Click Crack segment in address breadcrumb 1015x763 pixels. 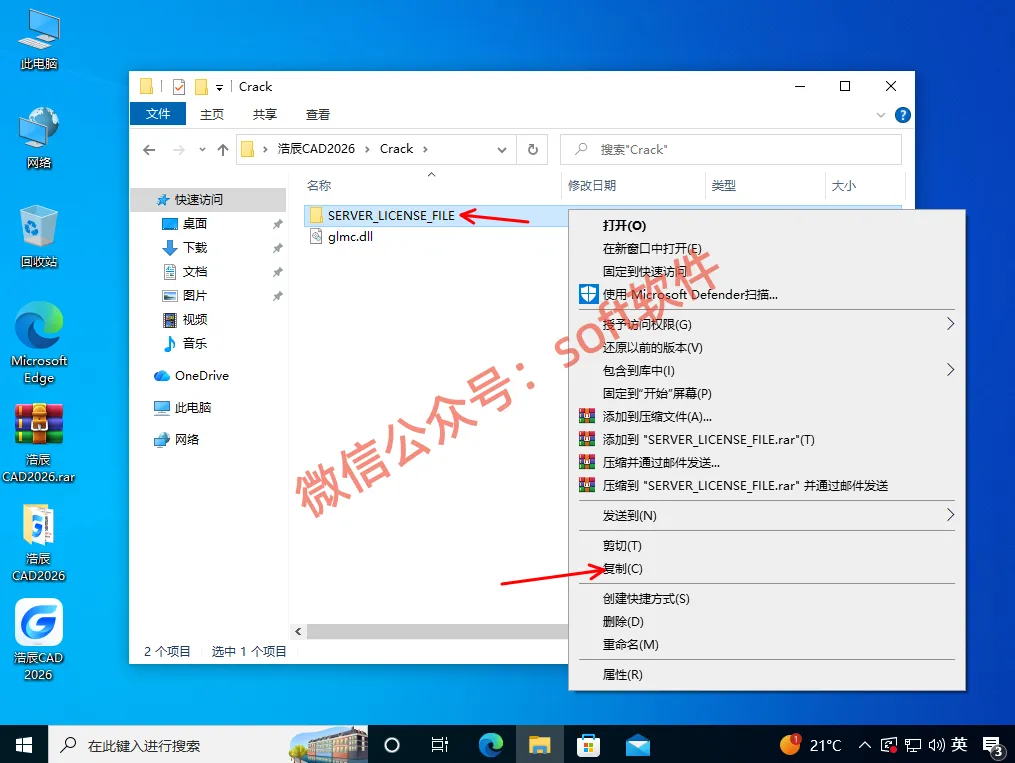click(x=396, y=149)
